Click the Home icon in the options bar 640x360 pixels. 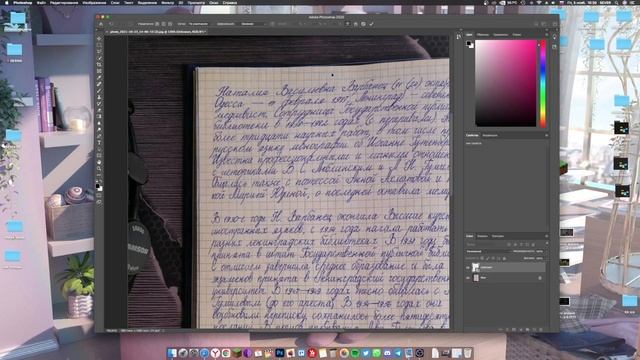coord(101,24)
